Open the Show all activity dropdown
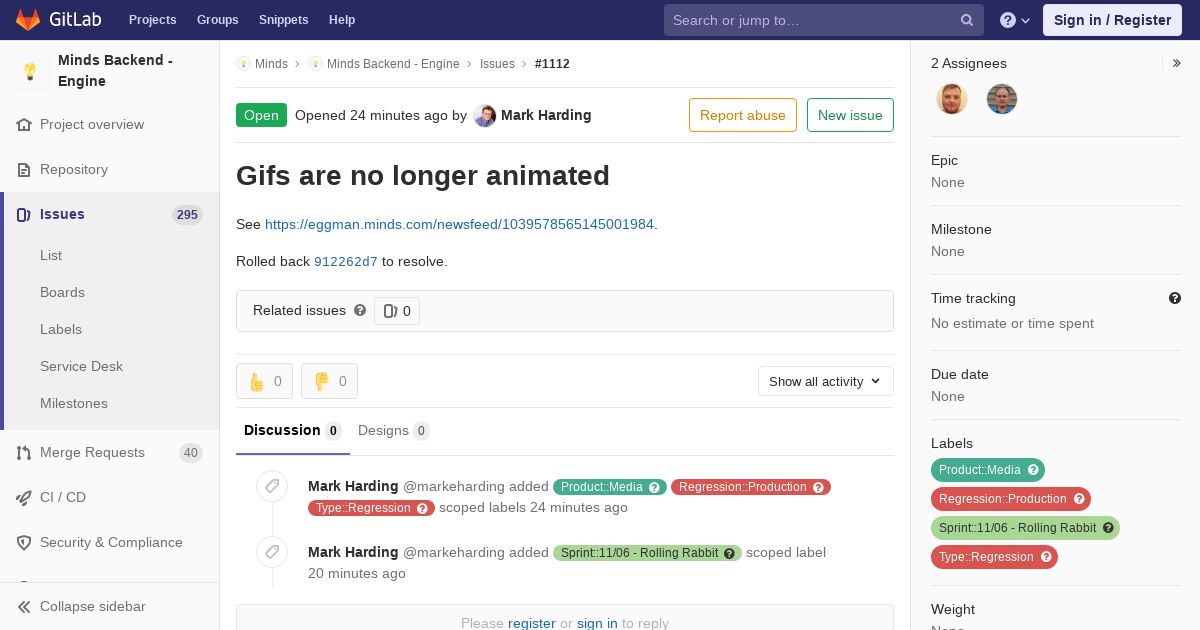 [825, 381]
